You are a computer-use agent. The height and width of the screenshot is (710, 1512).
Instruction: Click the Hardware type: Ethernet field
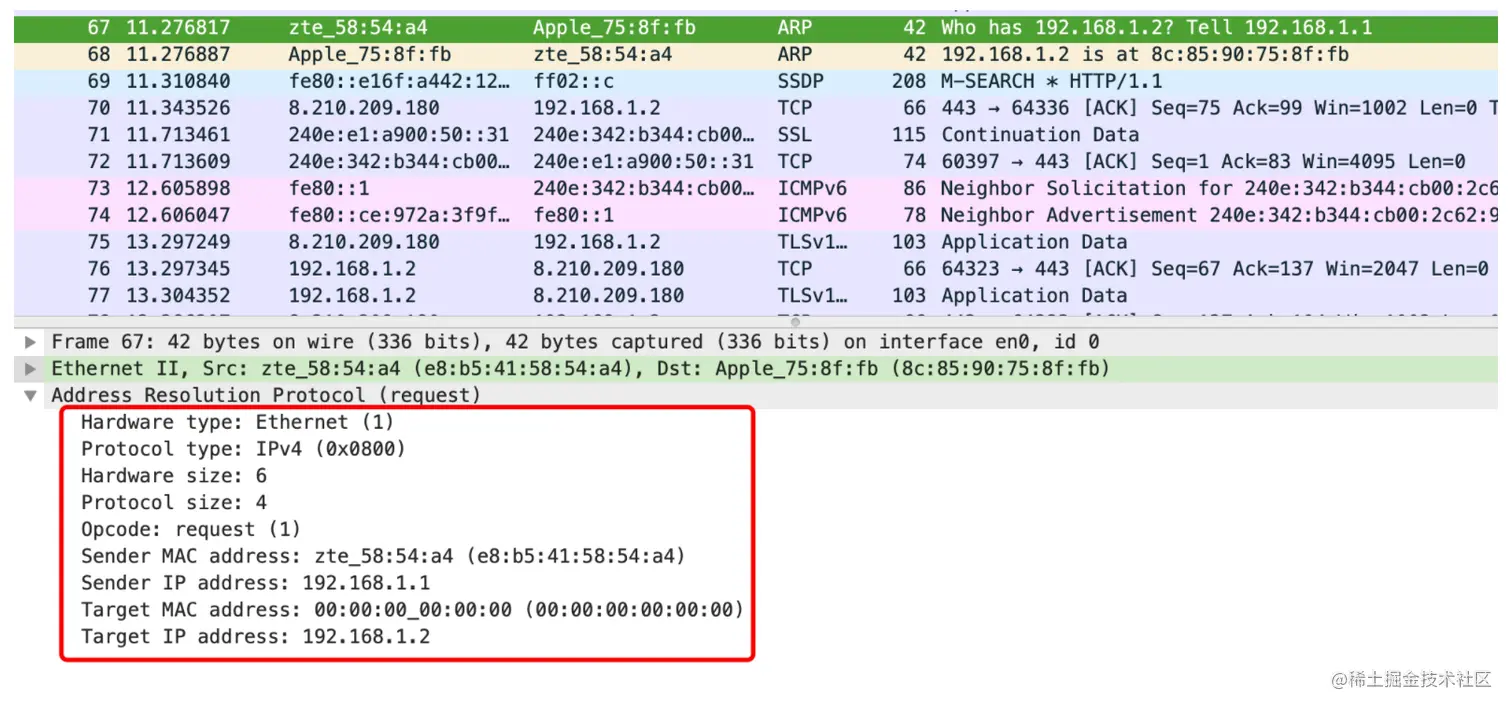click(237, 422)
